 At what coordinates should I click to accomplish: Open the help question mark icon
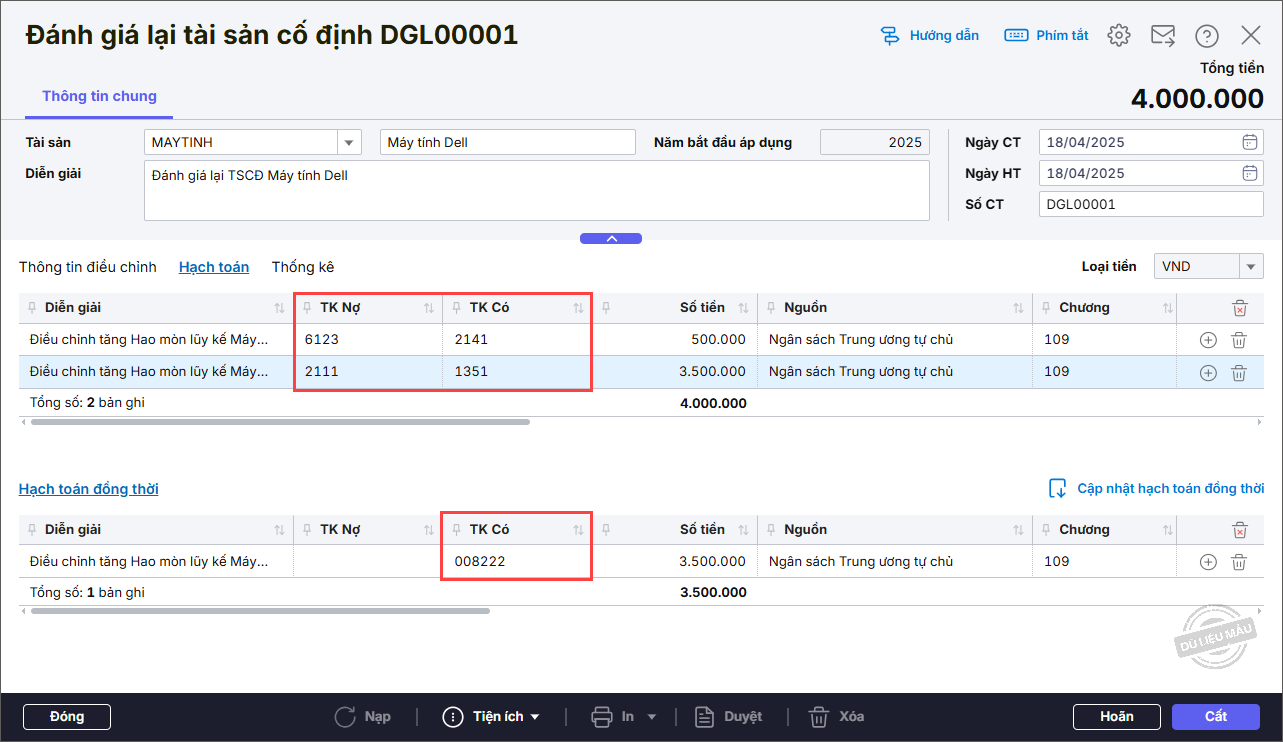(x=1207, y=36)
